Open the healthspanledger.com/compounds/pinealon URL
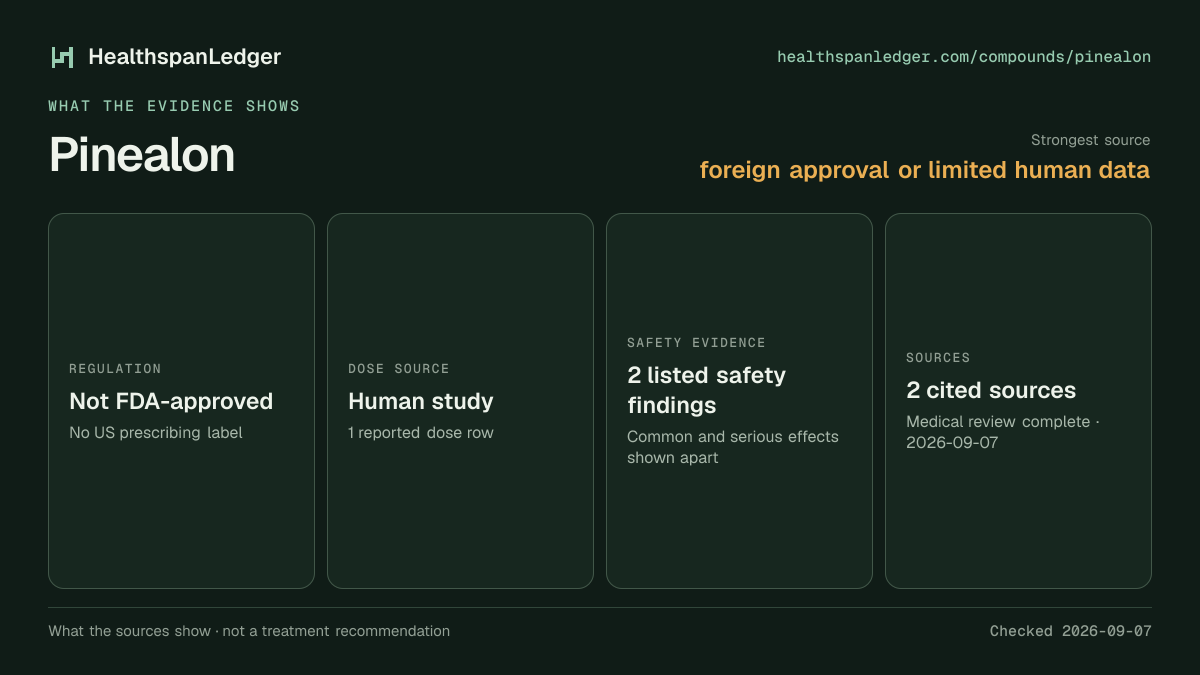 pyautogui.click(x=964, y=57)
